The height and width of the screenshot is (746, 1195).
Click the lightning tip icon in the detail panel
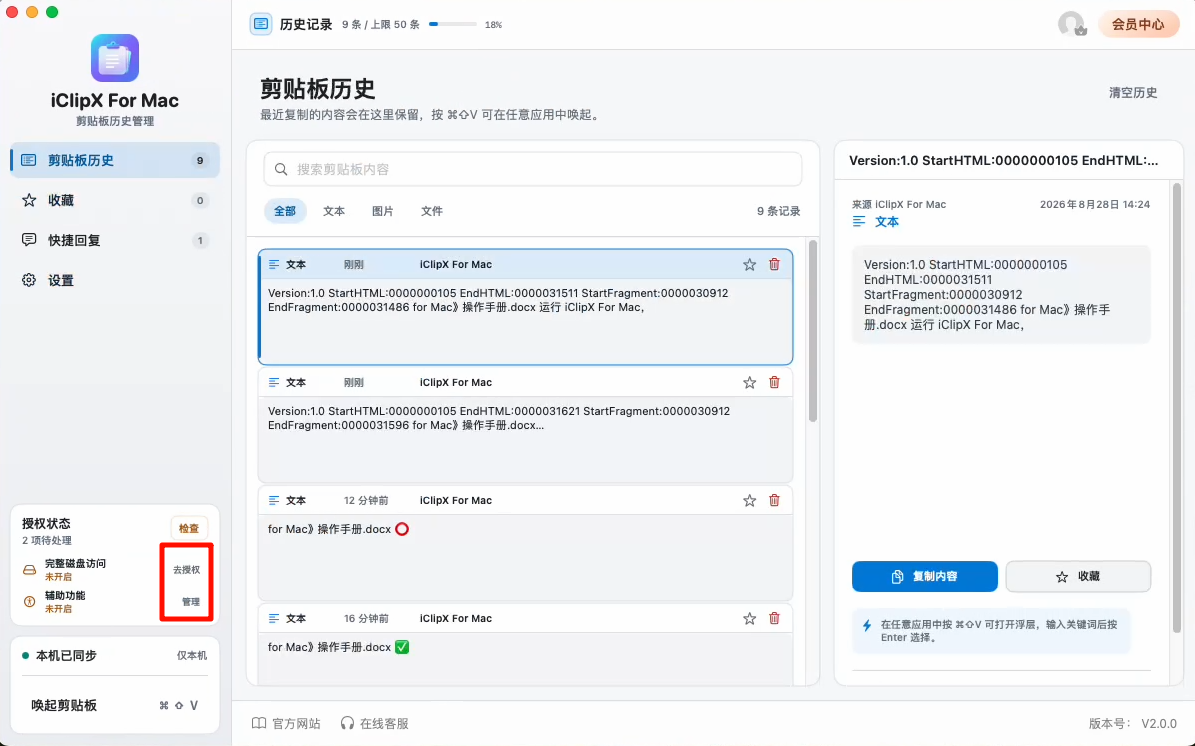click(867, 626)
